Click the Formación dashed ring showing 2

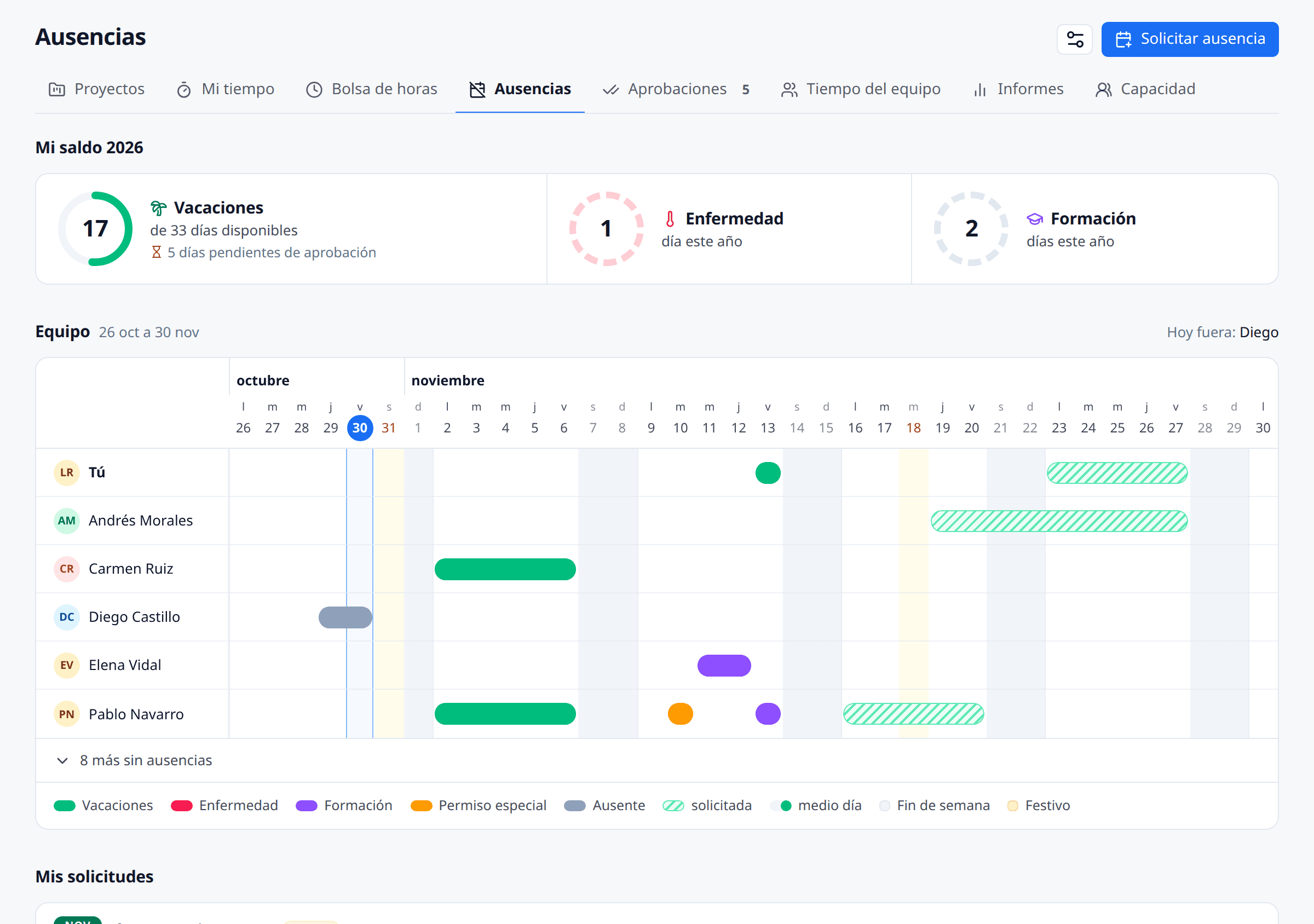point(971,229)
